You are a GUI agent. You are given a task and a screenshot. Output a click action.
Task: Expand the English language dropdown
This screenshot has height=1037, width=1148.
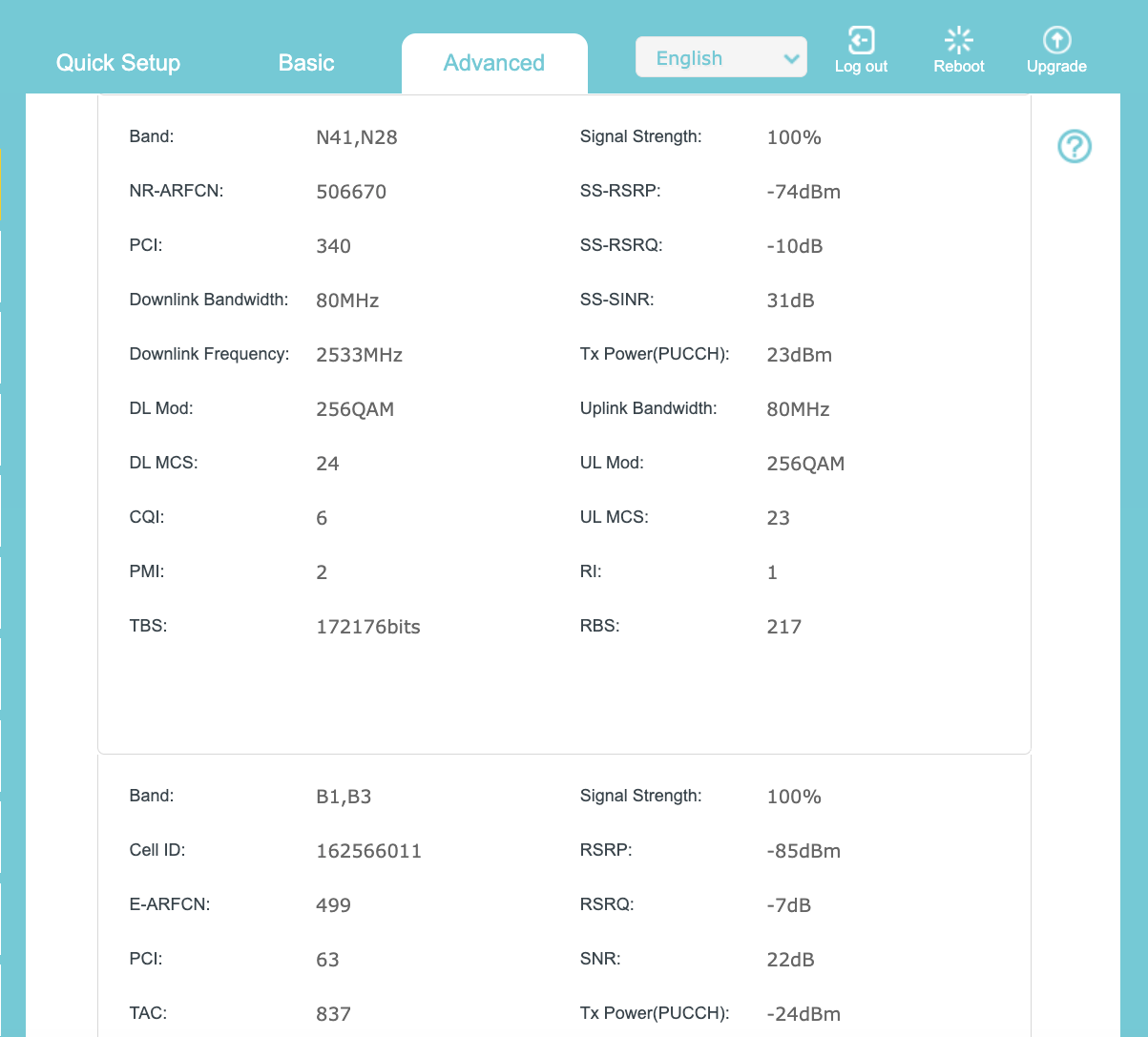tap(721, 58)
